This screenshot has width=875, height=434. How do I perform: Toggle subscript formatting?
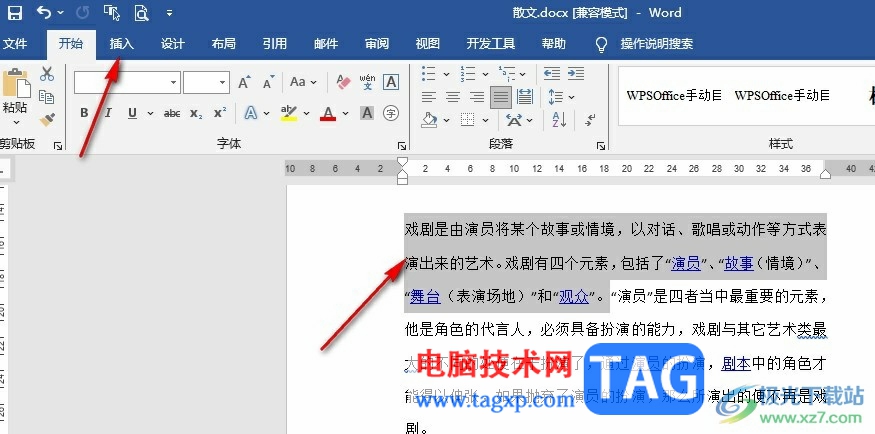coord(196,114)
